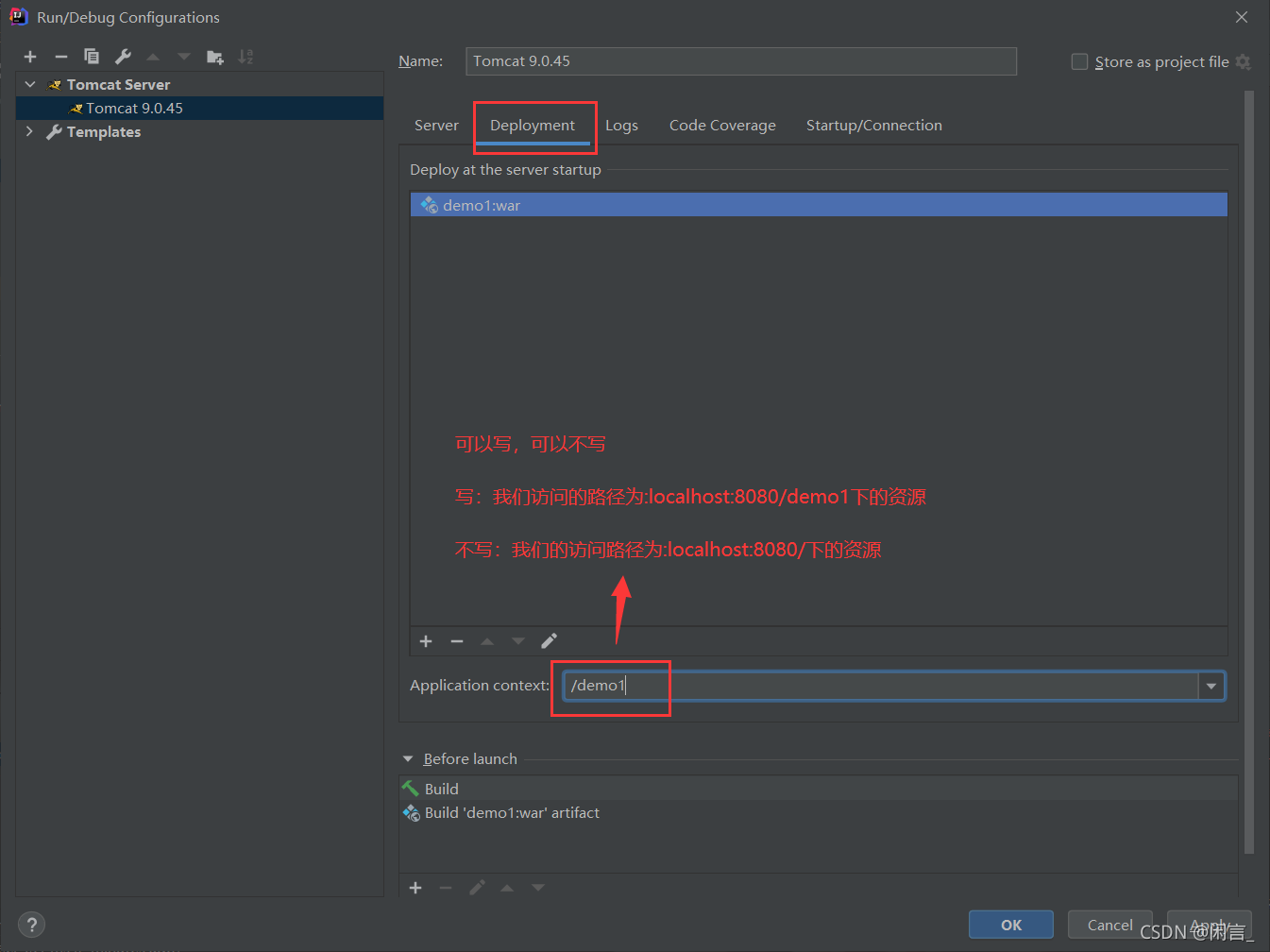Select Build 'demo1:war' artifact task

pos(818,812)
